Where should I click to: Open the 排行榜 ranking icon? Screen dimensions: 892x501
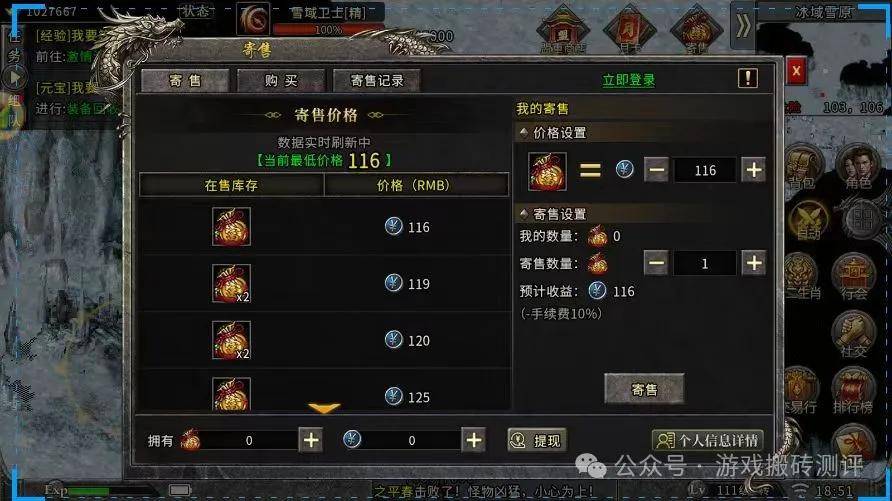pos(853,391)
